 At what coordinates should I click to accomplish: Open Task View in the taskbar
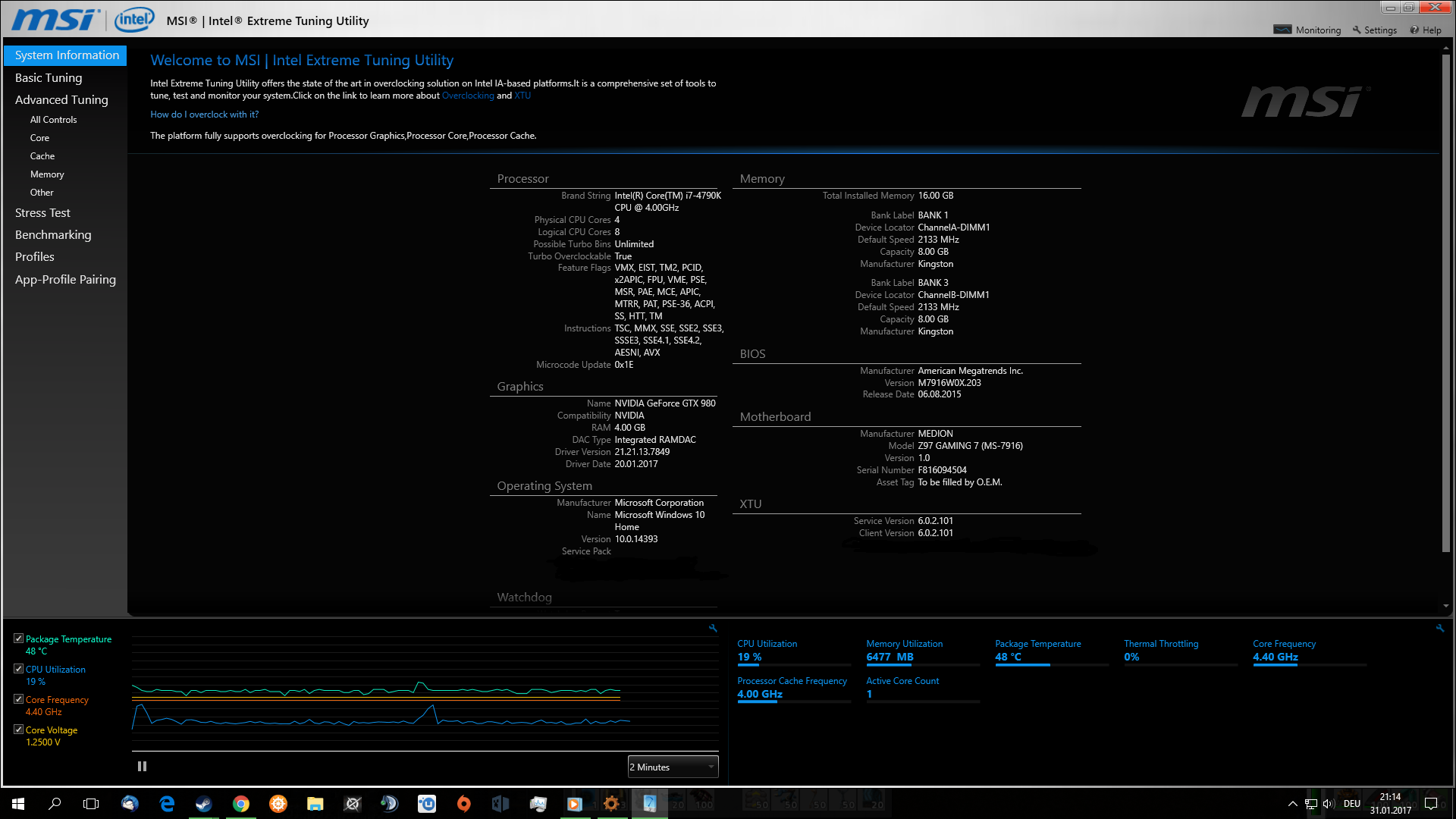(x=91, y=804)
